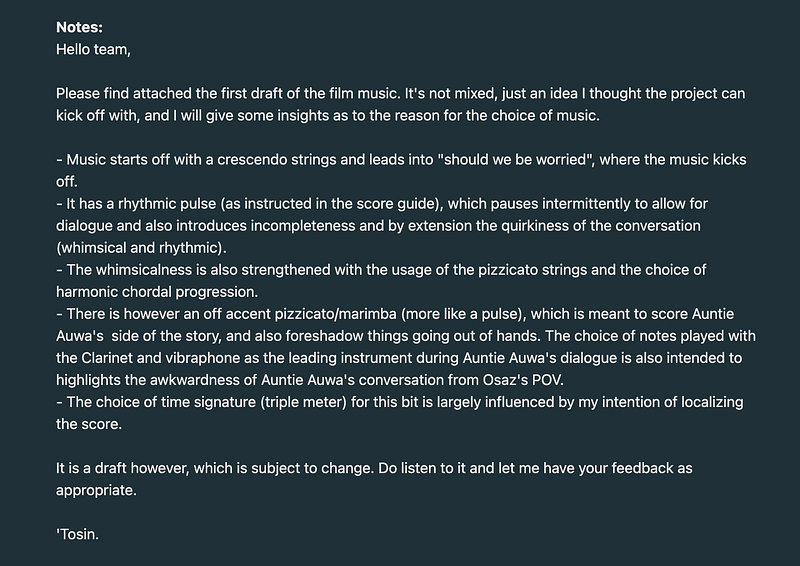Click the "Hello team," greeting line
This screenshot has height=566, width=800.
(x=99, y=46)
